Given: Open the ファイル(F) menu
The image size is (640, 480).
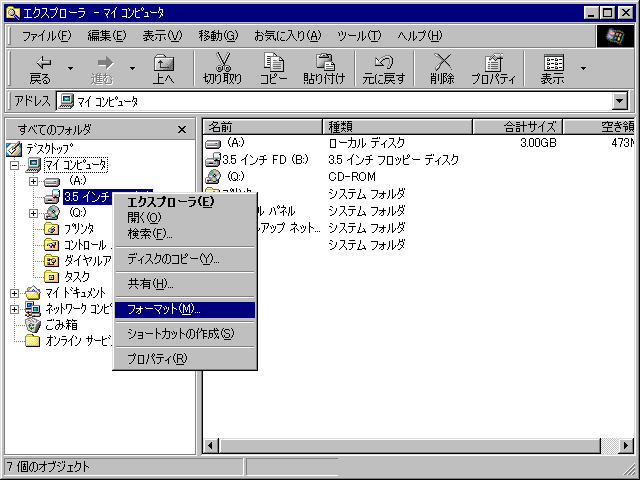Looking at the screenshot, I should pyautogui.click(x=46, y=36).
